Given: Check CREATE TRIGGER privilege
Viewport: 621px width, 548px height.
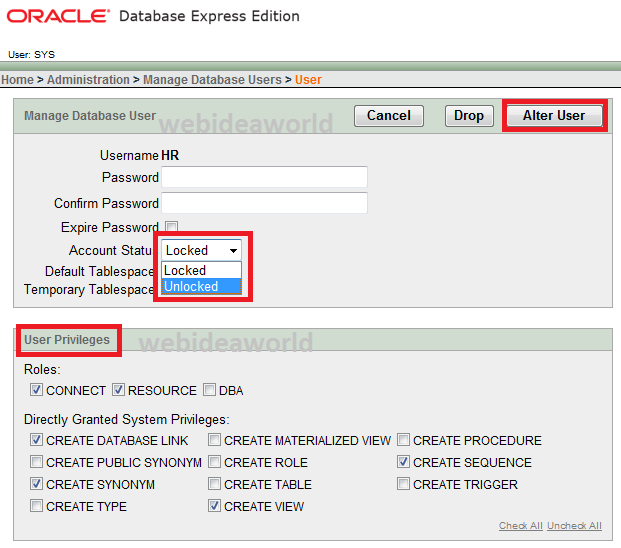Looking at the screenshot, I should (x=403, y=483).
